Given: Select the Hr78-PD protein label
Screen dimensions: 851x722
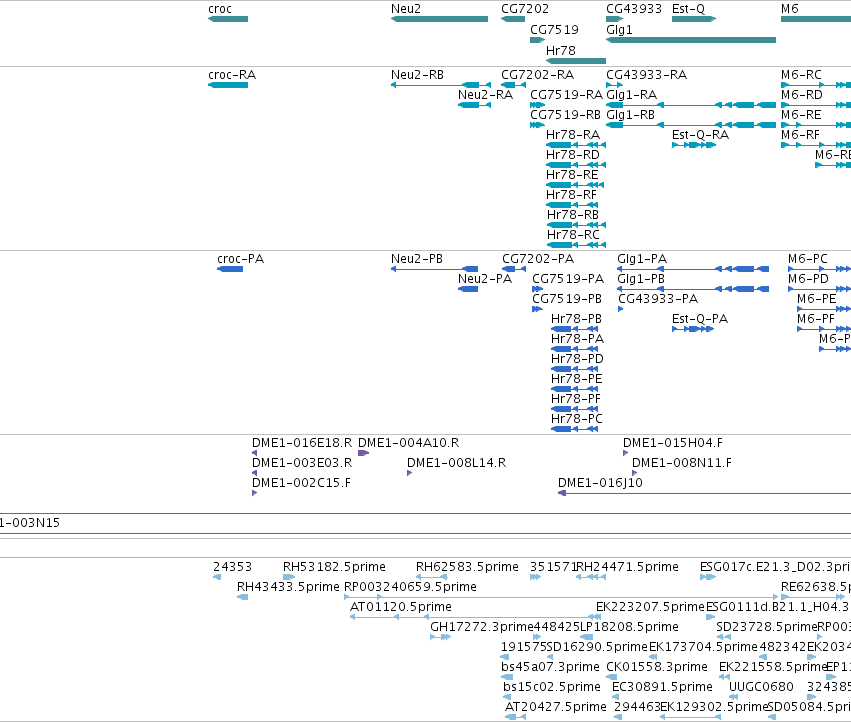Looking at the screenshot, I should tap(577, 359).
